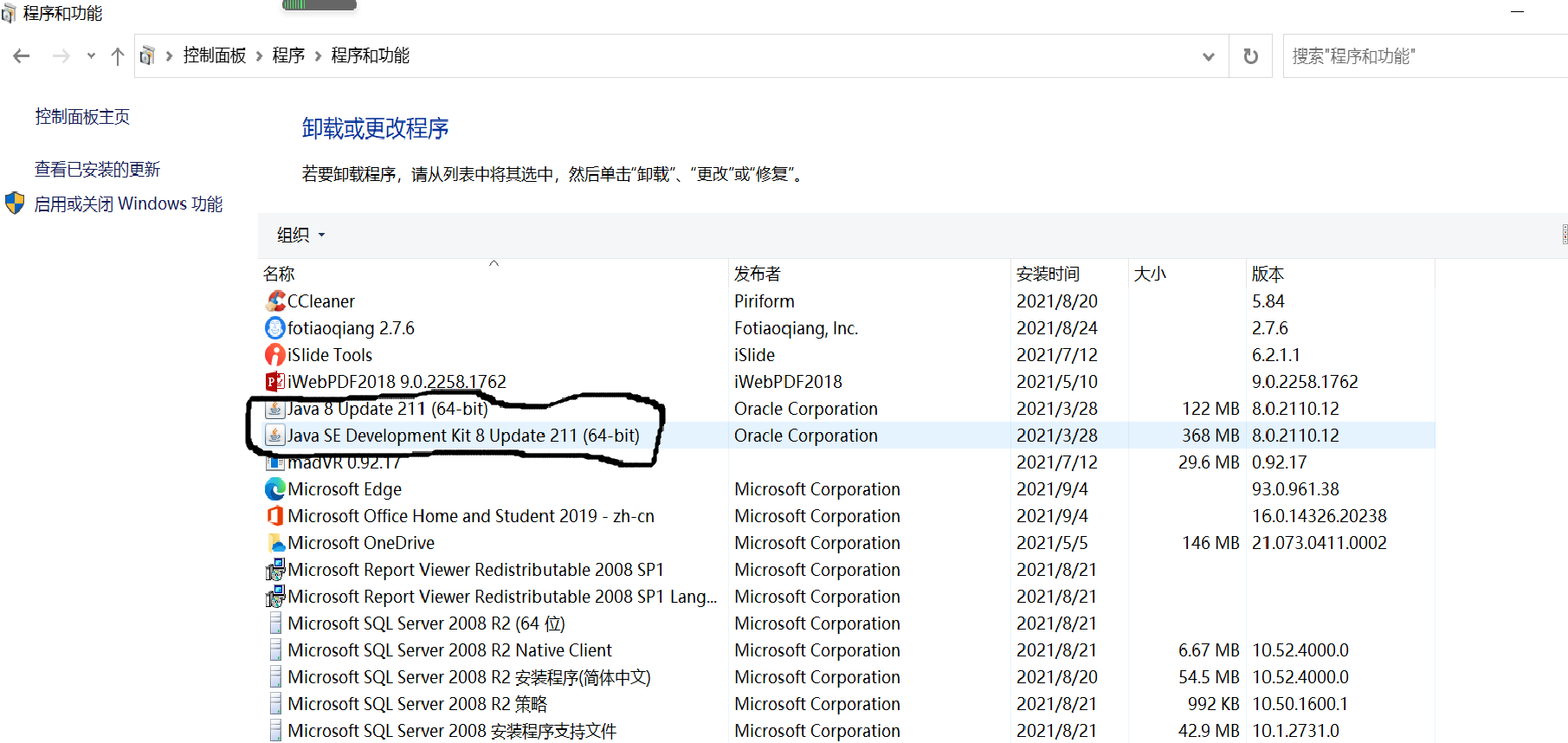Select the Java SE Development Kit 8 Update 211 row
1568x743 pixels.
click(x=849, y=436)
